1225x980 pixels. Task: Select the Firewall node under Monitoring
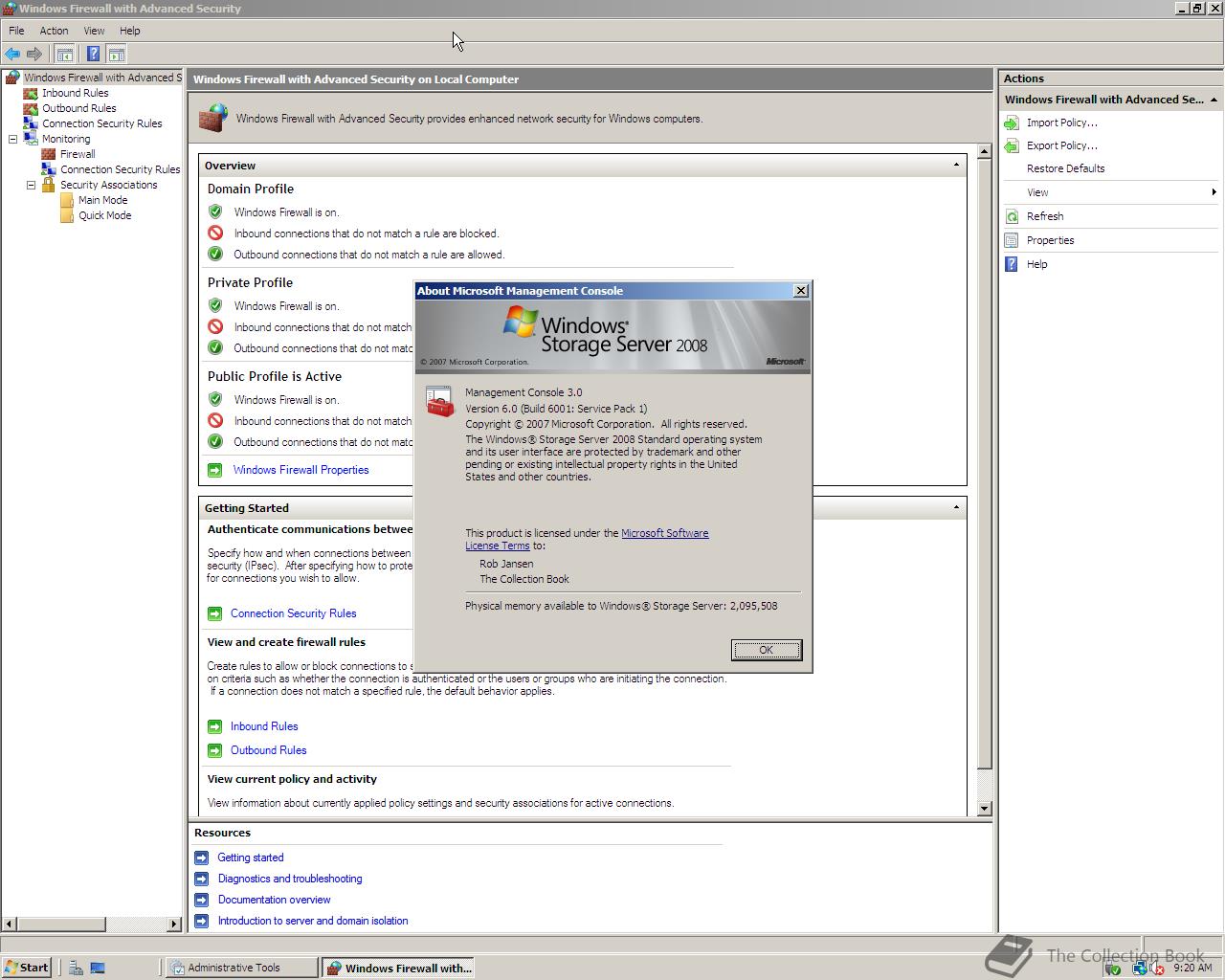78,154
